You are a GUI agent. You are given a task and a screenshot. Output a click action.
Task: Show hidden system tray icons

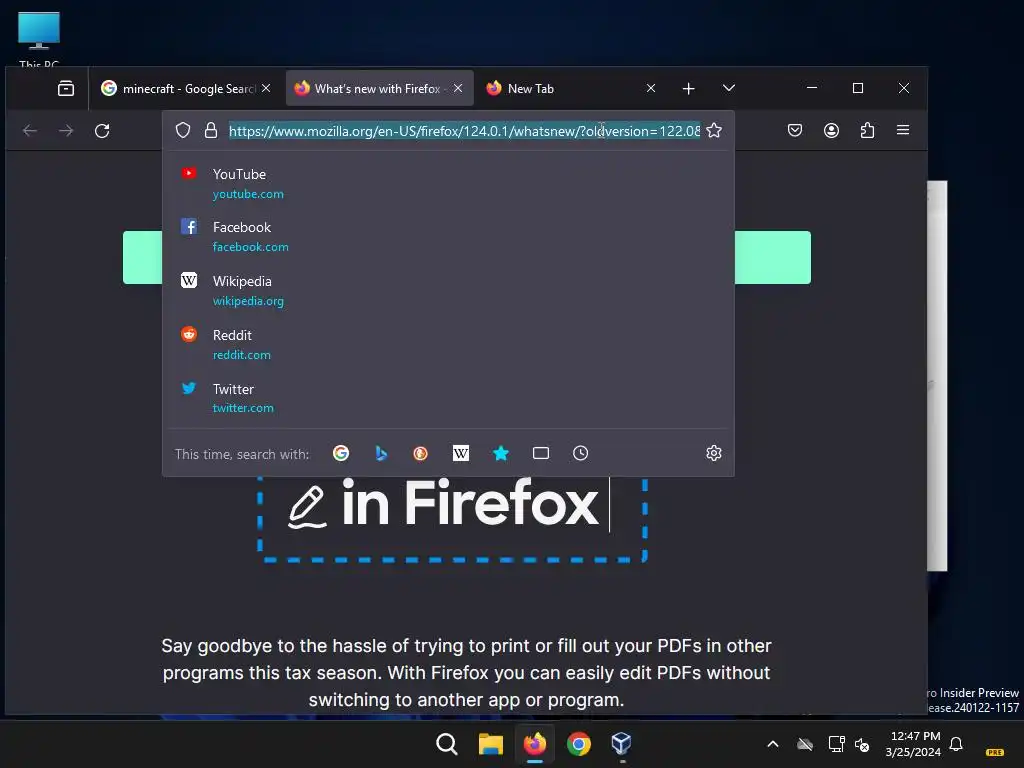point(773,744)
